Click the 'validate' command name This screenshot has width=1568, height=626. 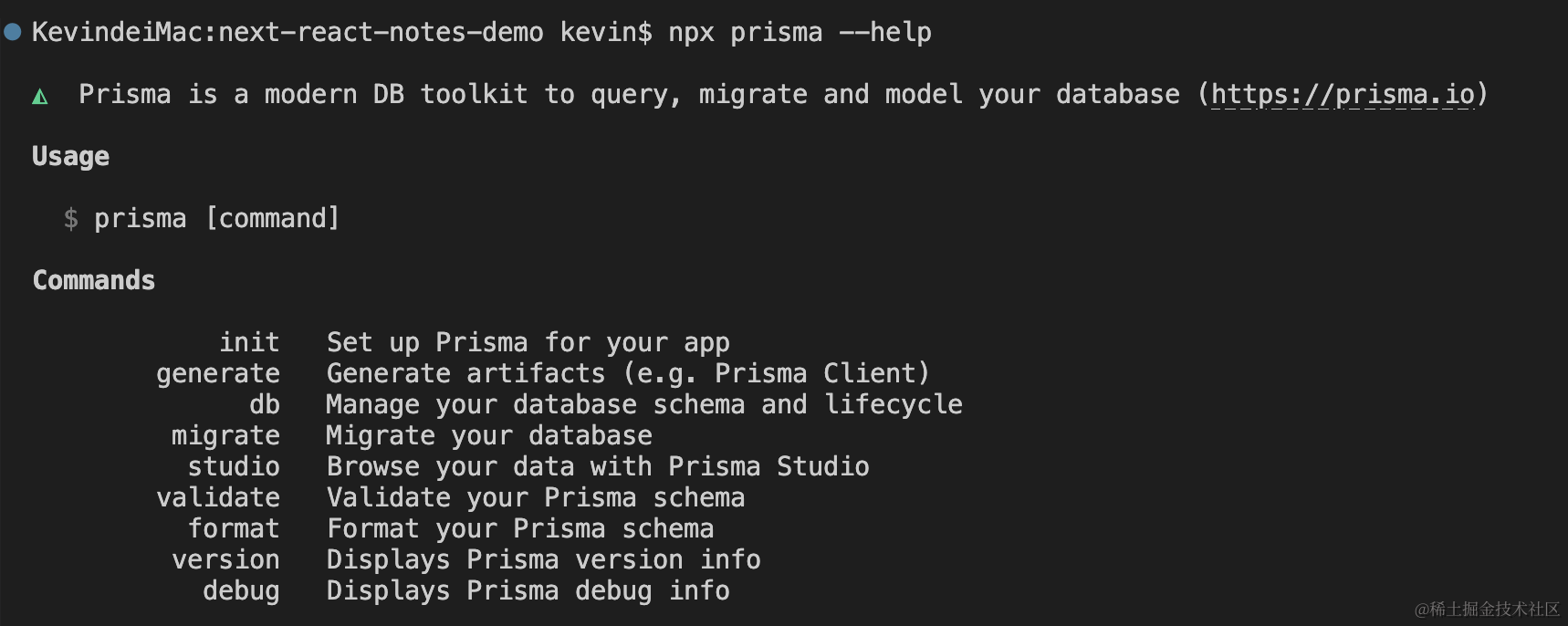click(x=218, y=497)
